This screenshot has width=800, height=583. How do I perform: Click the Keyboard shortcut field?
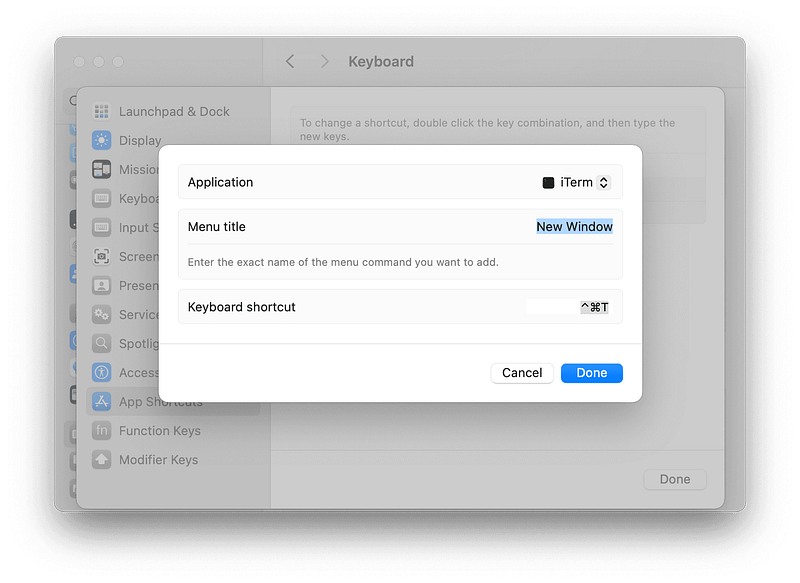pos(568,307)
